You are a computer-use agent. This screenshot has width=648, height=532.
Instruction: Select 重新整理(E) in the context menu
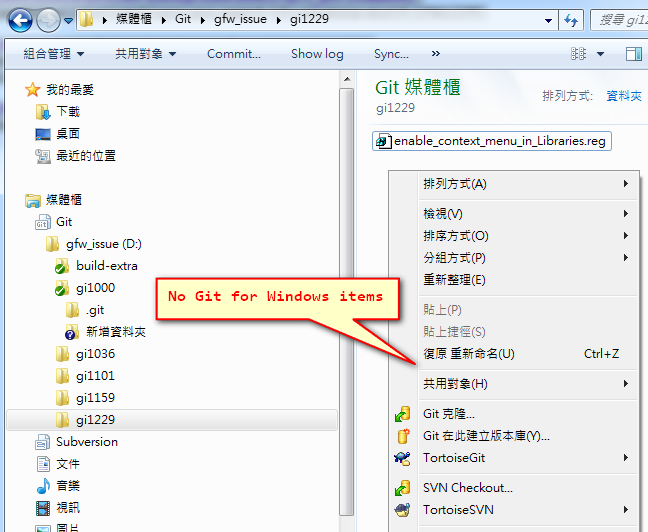pyautogui.click(x=454, y=280)
